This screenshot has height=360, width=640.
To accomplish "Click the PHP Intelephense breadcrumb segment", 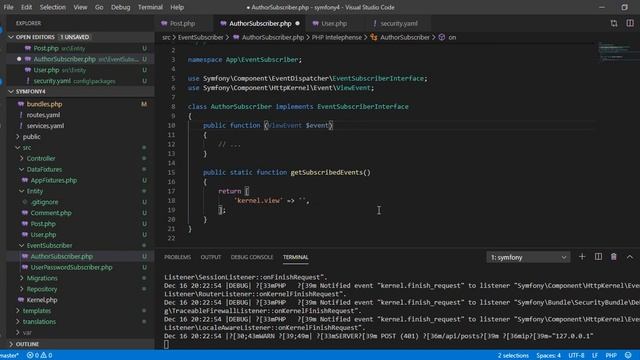I will (x=337, y=38).
